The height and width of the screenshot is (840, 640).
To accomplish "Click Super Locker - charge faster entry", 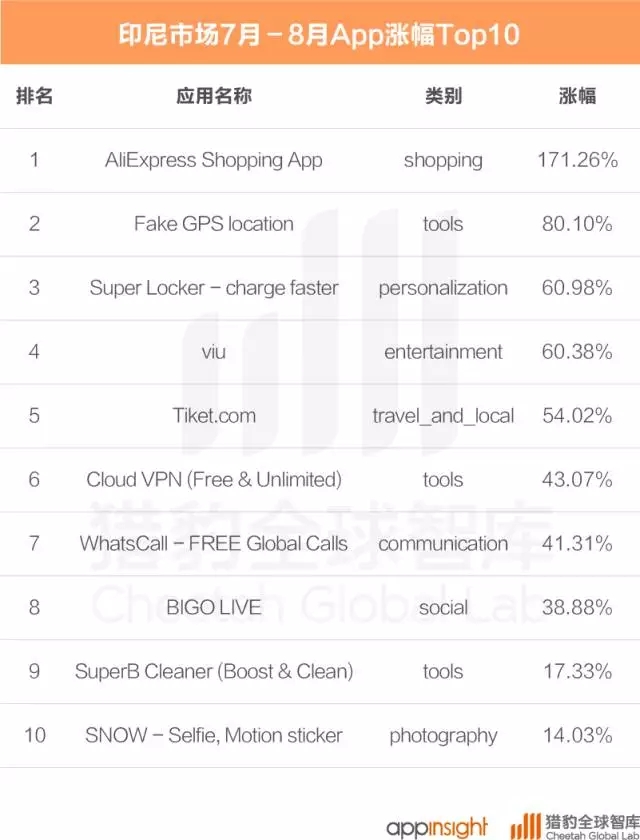I will (214, 288).
